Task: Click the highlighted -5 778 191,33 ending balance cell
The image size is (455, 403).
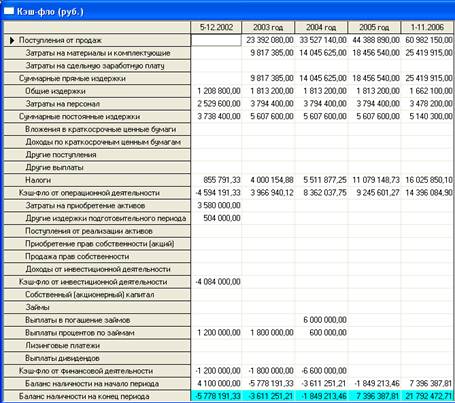Action: (x=216, y=396)
